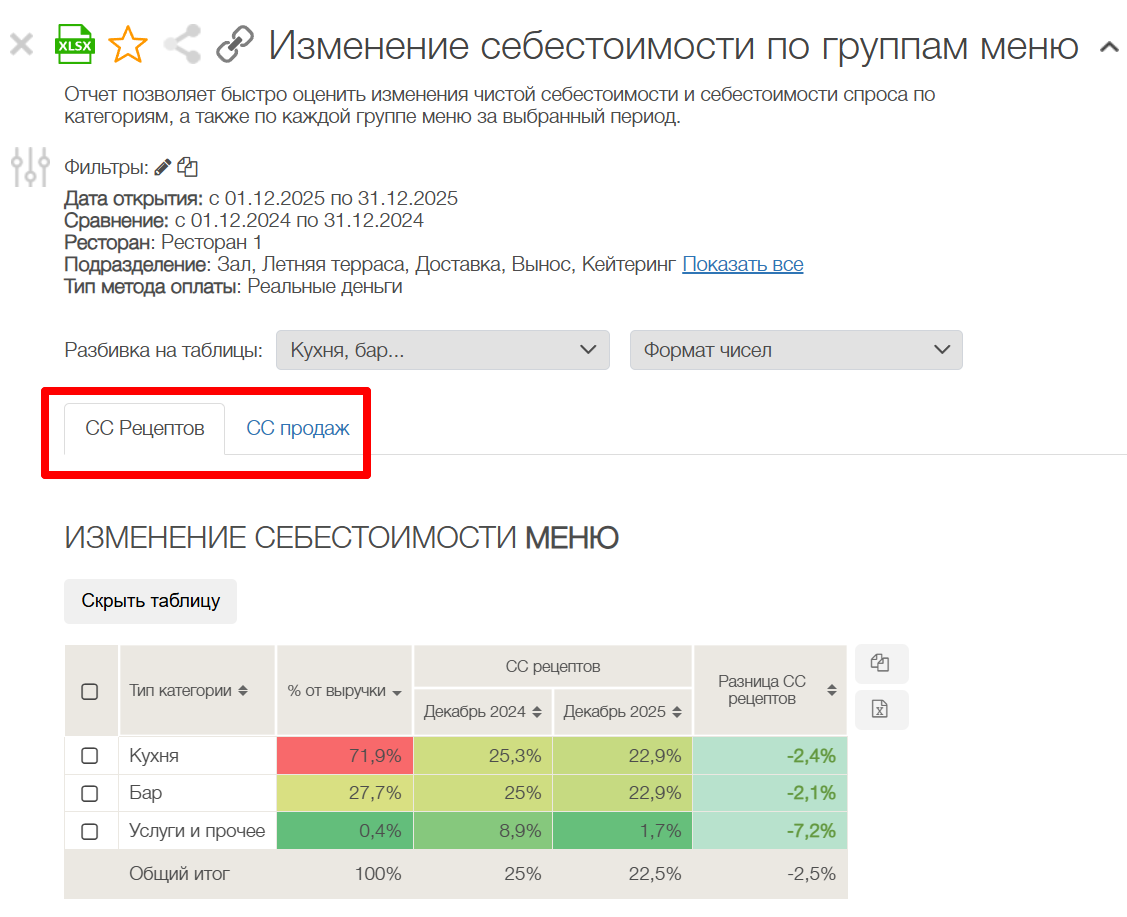Screen dimensions: 1127x917
Task: Select all rows via header checkbox
Action: click(x=89, y=691)
